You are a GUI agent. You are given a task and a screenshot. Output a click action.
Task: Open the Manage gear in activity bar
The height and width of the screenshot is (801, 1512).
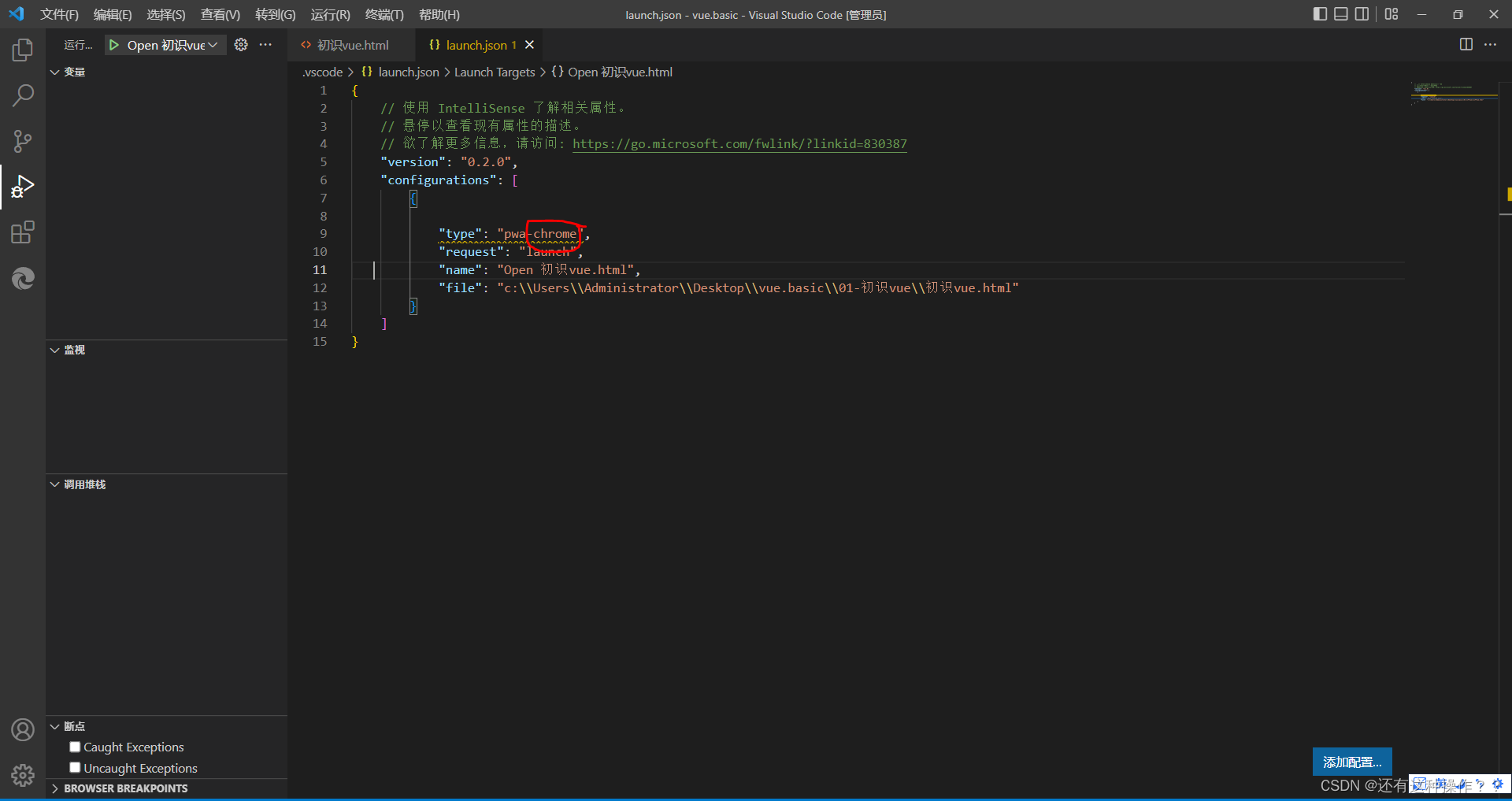click(x=23, y=776)
